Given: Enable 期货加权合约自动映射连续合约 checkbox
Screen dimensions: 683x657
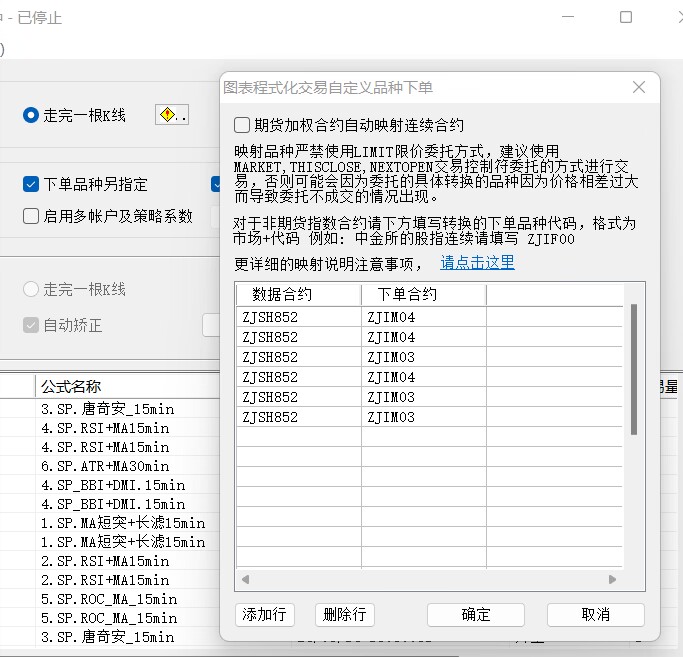Looking at the screenshot, I should tap(242, 125).
